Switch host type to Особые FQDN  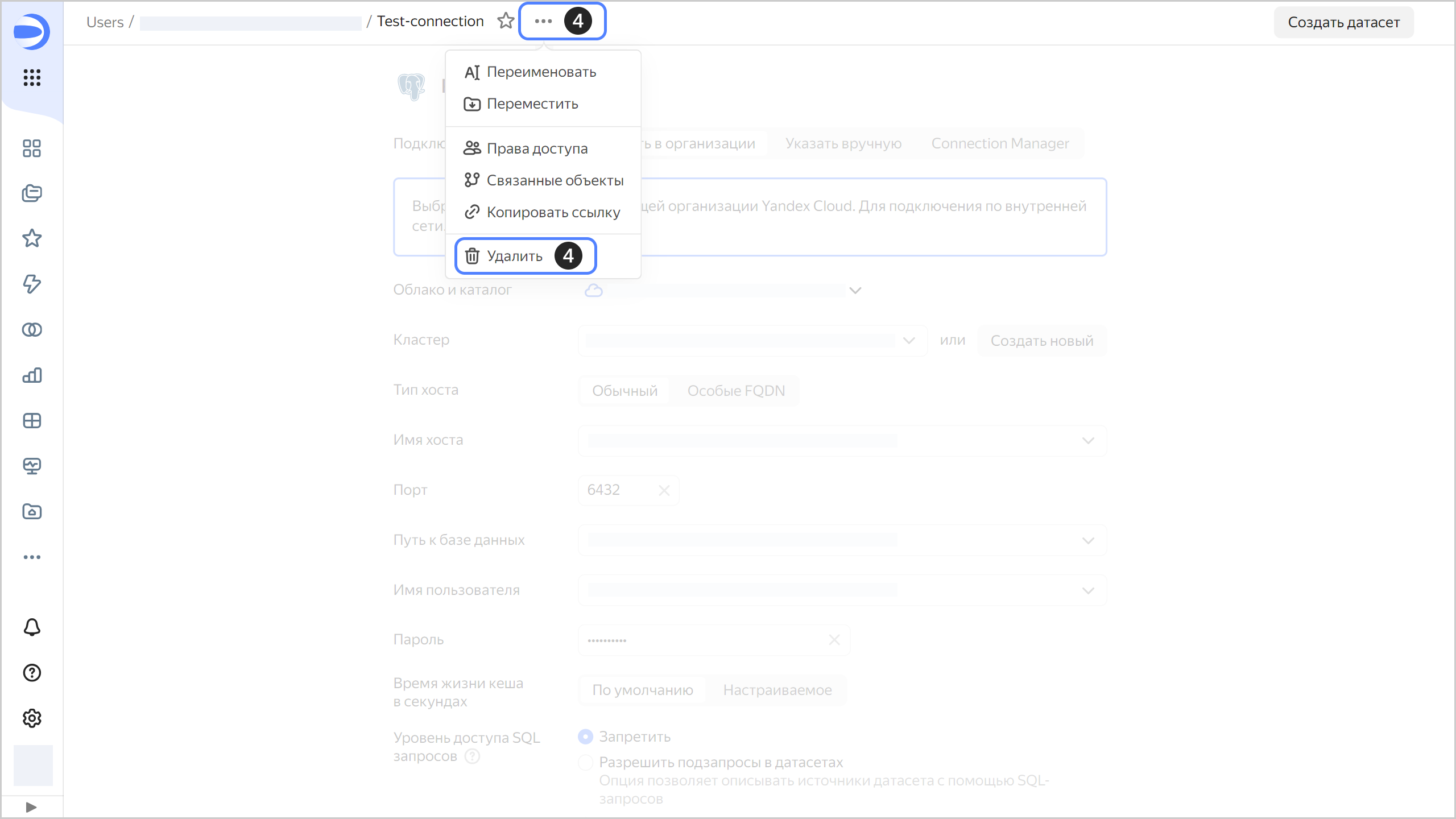pos(736,391)
